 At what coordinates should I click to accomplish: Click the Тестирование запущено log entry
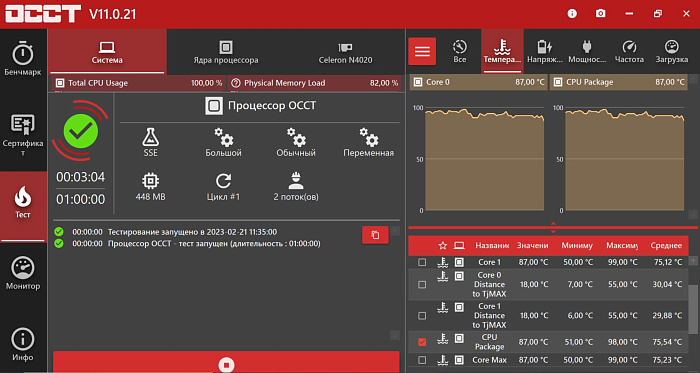click(192, 232)
